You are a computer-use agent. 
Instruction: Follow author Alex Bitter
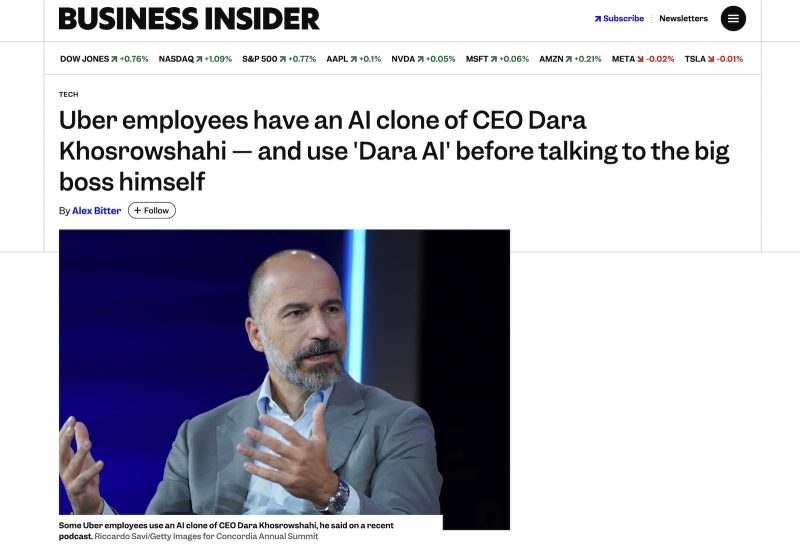coord(152,211)
